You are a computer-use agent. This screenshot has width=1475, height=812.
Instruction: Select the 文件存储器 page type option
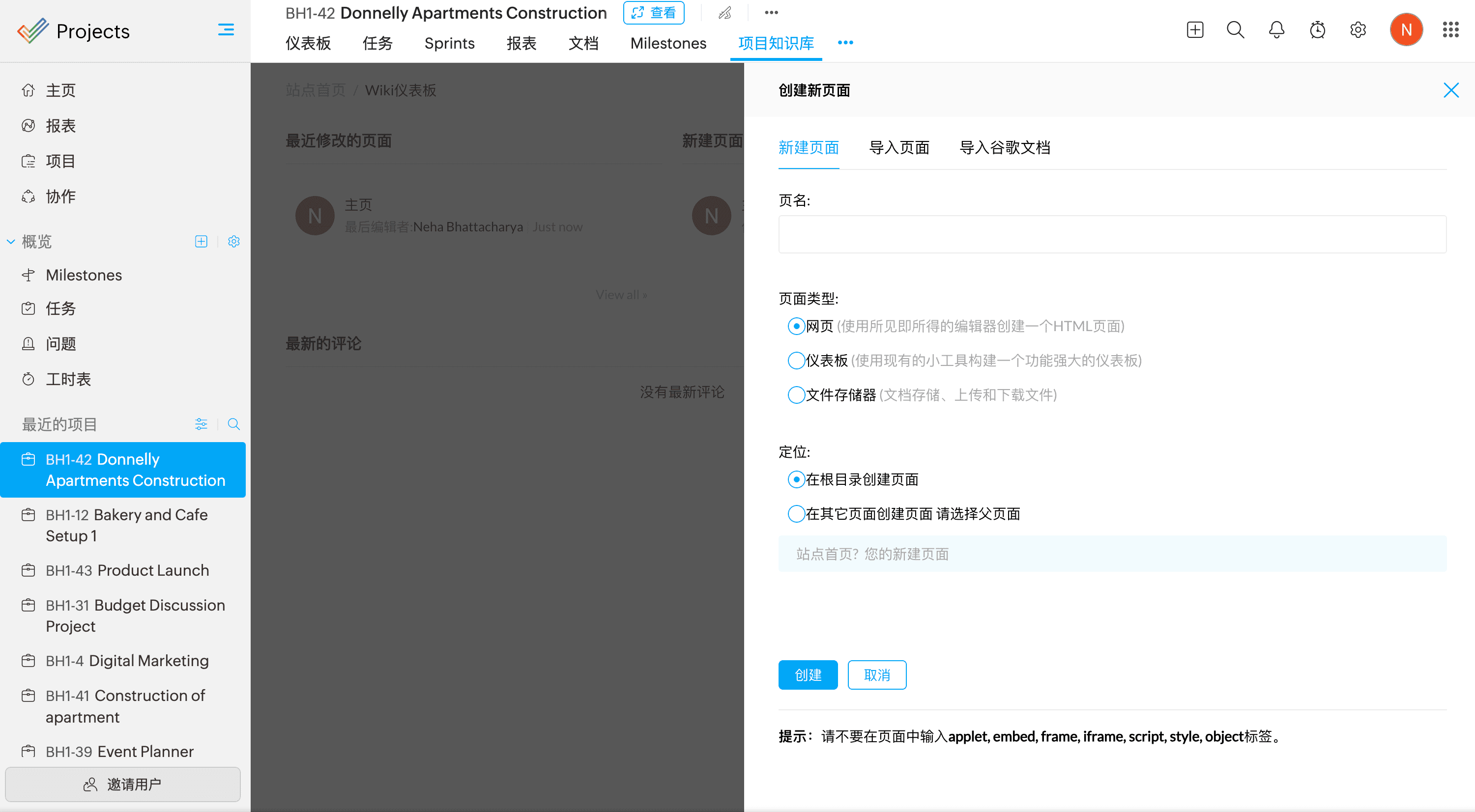pyautogui.click(x=796, y=395)
